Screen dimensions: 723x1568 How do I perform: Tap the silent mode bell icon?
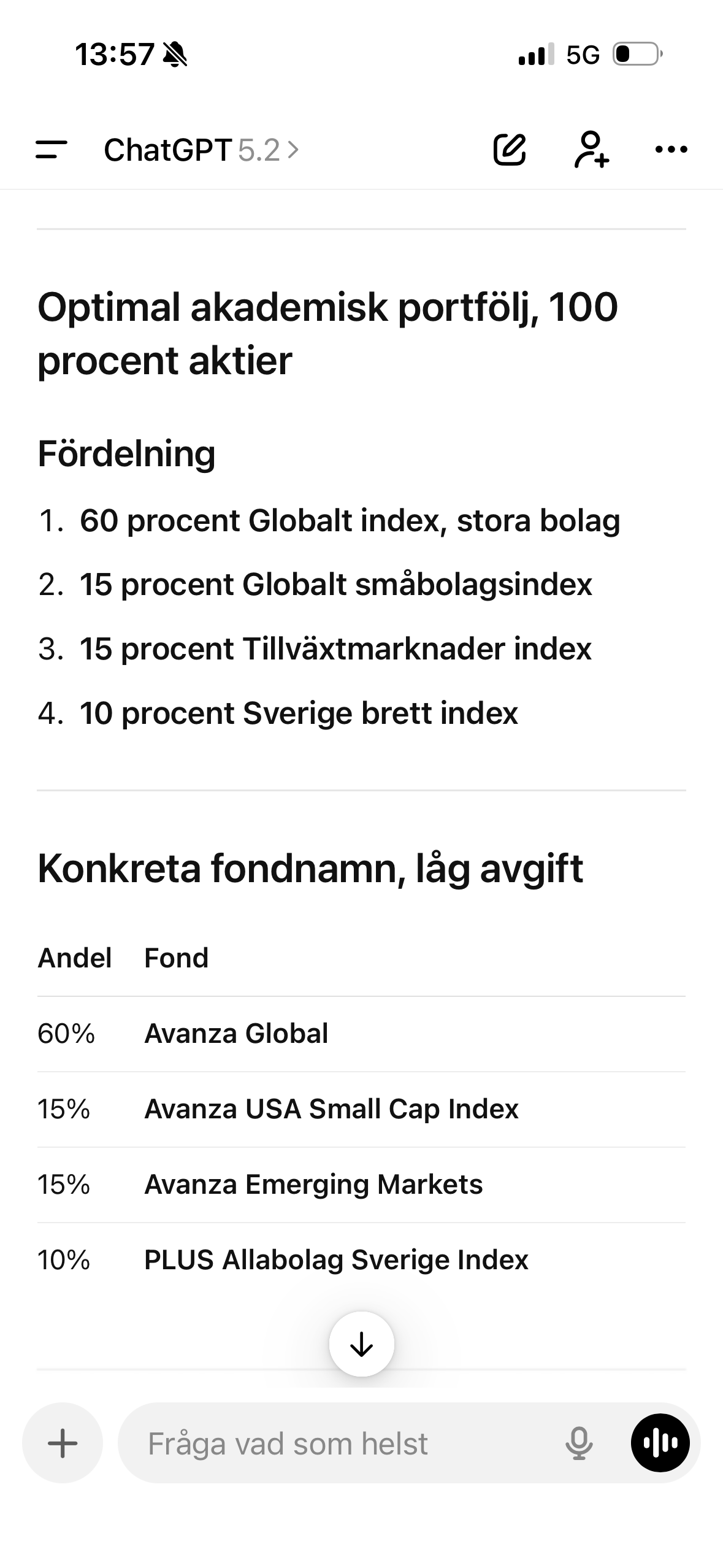(175, 55)
